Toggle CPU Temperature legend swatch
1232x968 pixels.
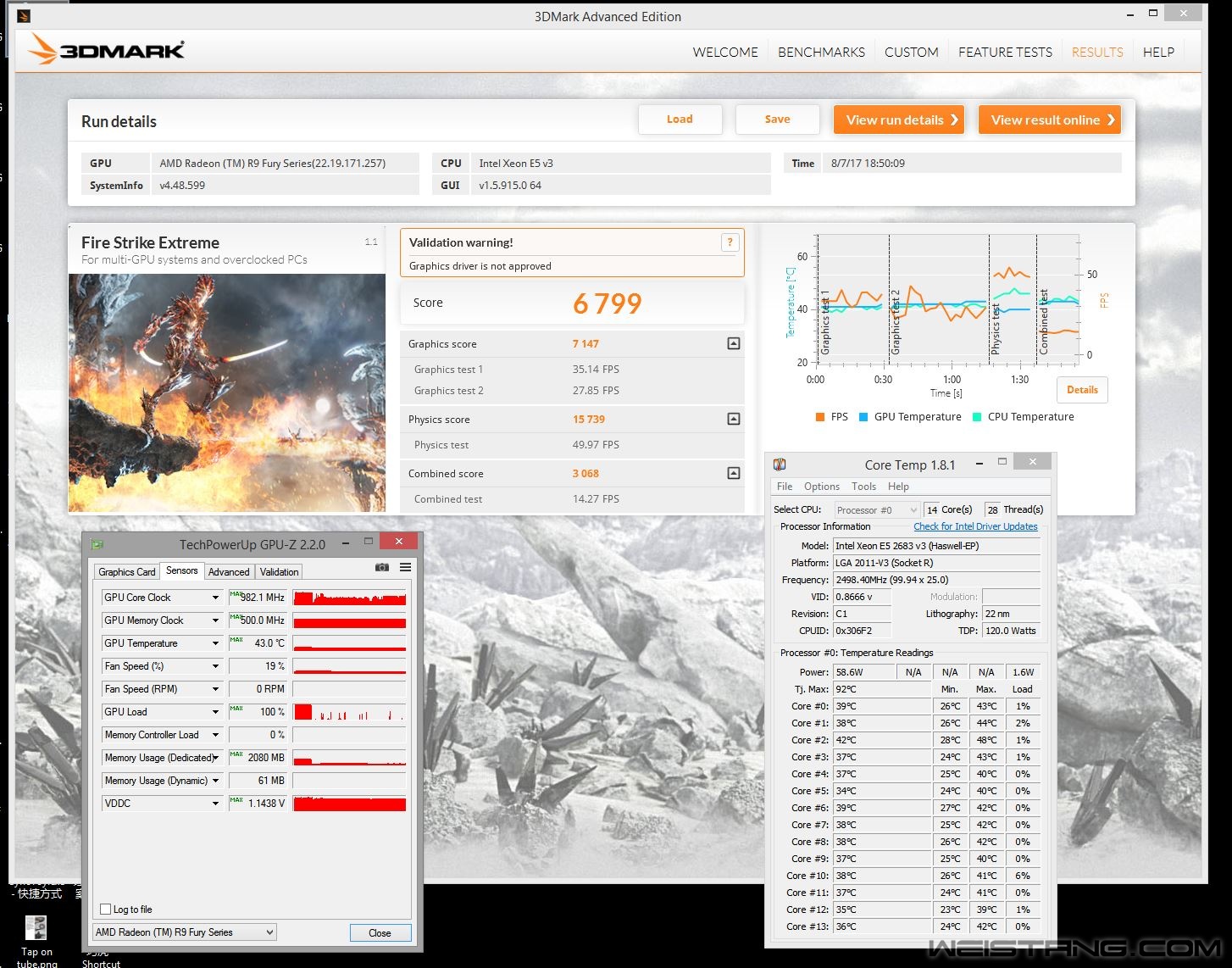(977, 417)
